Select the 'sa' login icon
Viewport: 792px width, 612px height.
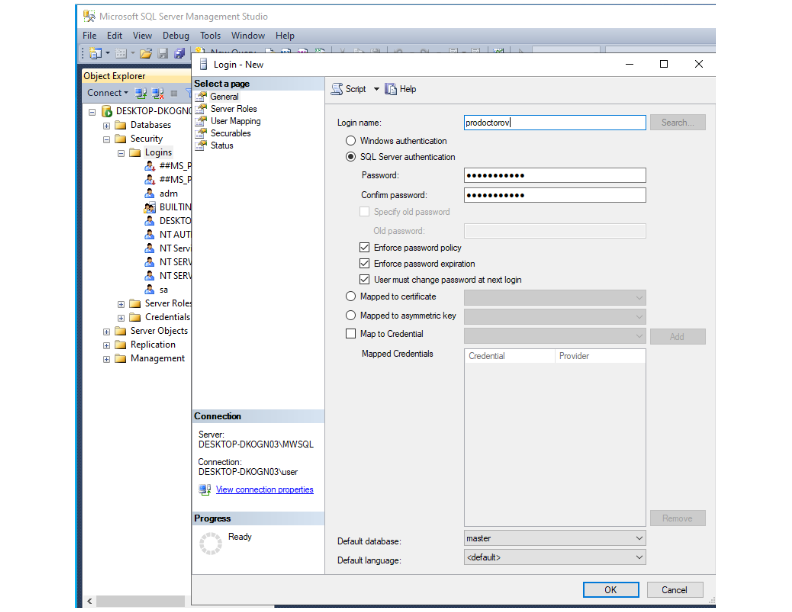(149, 289)
